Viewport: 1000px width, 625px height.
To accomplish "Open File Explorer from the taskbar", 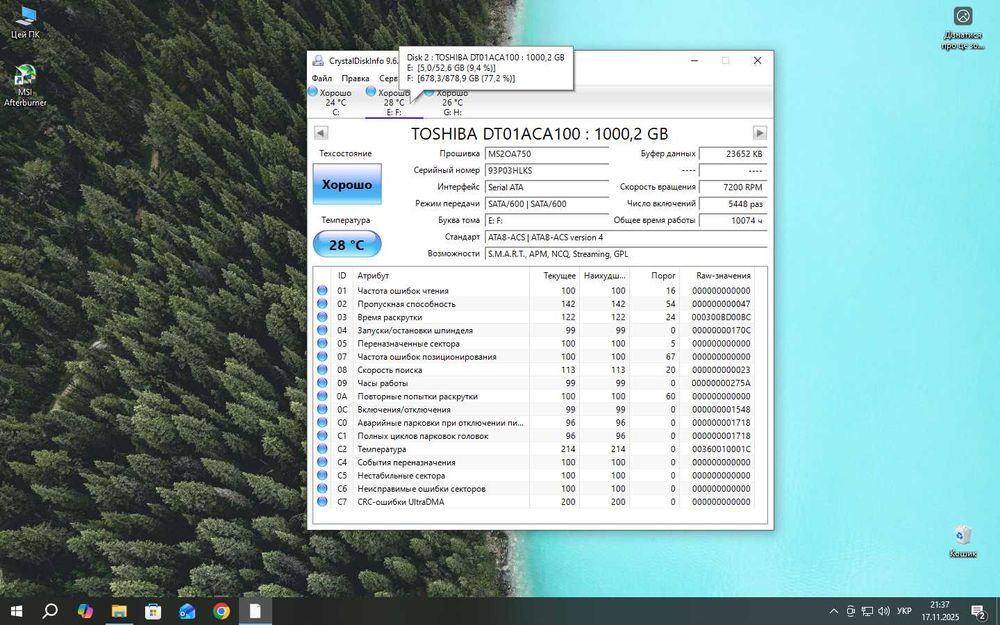I will pyautogui.click(x=119, y=611).
